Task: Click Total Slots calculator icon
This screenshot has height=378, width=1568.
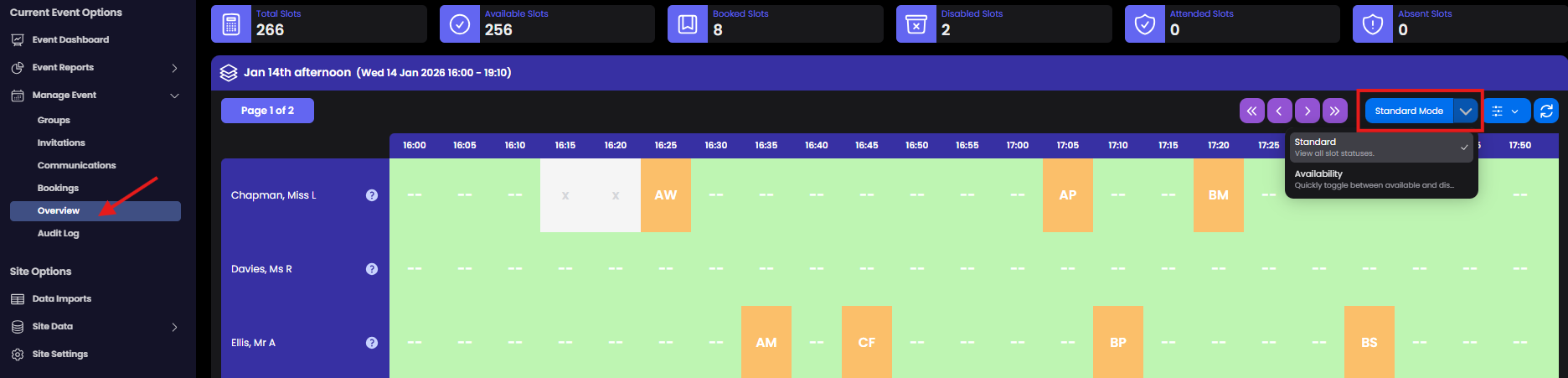Action: coord(231,24)
